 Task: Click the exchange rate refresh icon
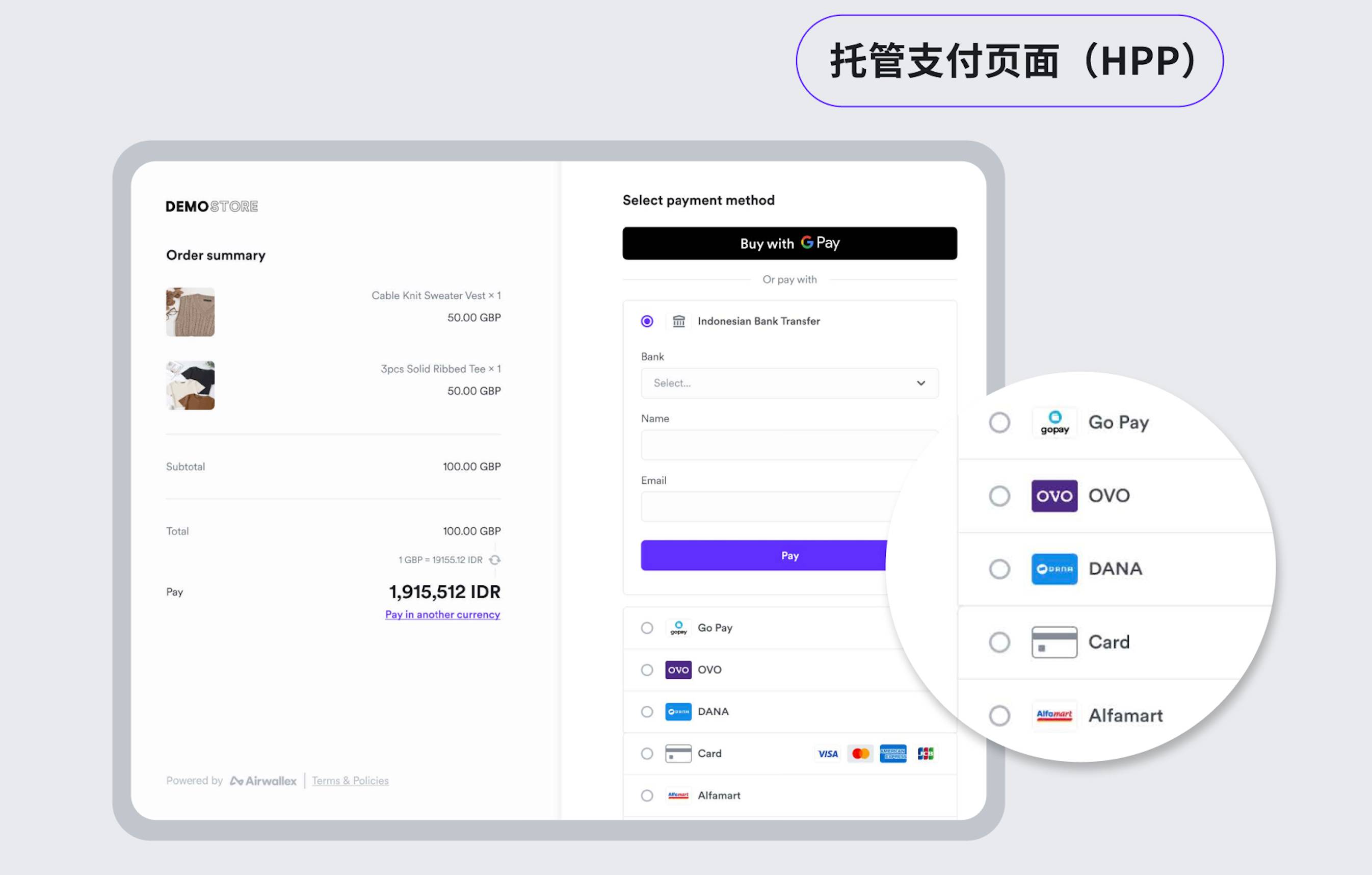click(x=494, y=560)
